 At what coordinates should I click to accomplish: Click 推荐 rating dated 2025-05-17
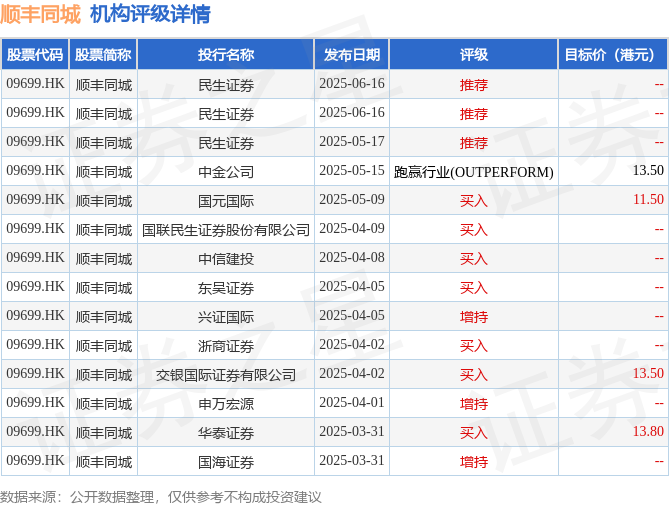coord(474,142)
